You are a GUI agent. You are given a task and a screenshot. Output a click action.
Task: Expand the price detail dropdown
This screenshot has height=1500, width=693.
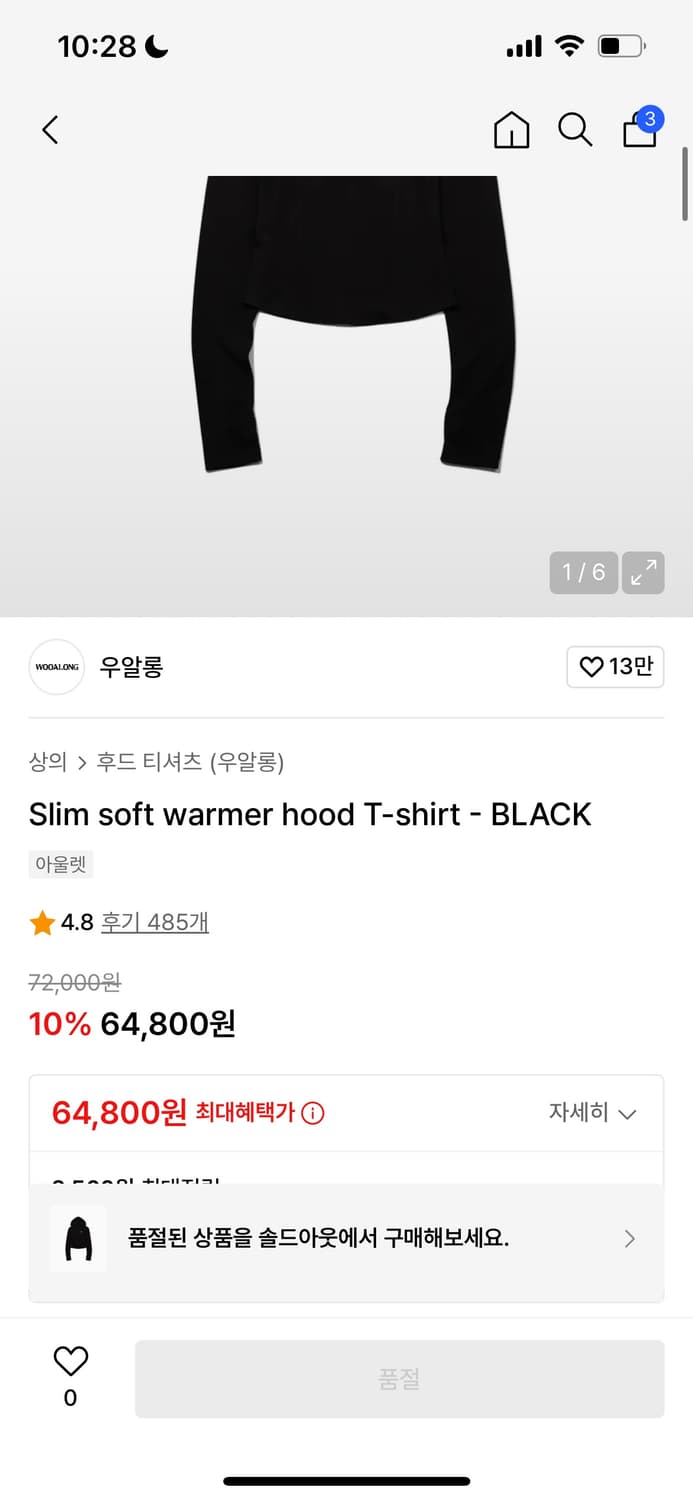tap(628, 1113)
